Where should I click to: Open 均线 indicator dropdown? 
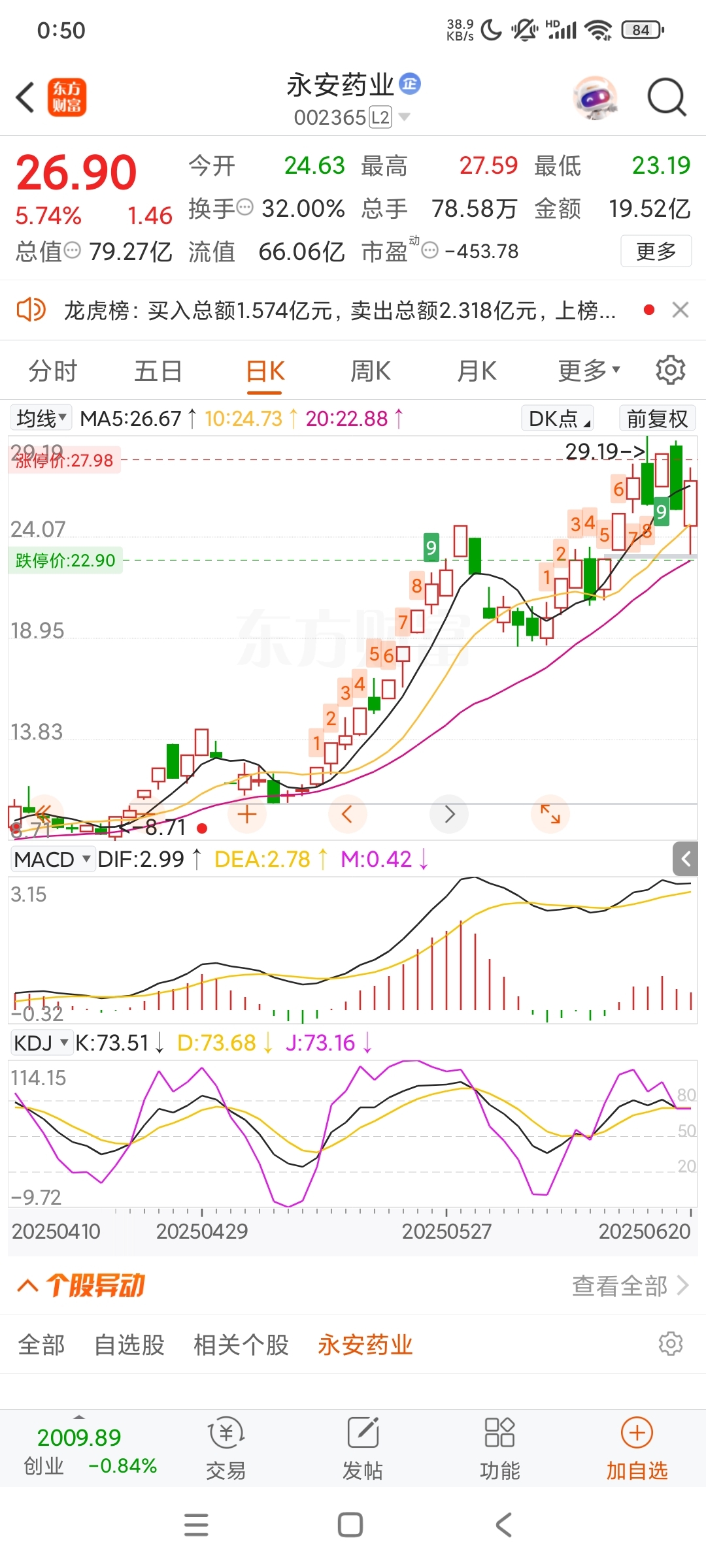(41, 418)
